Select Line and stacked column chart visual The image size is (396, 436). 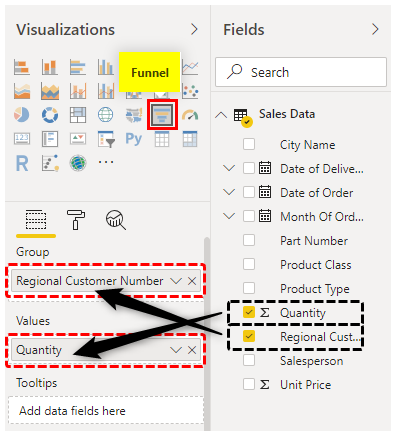coord(78,91)
